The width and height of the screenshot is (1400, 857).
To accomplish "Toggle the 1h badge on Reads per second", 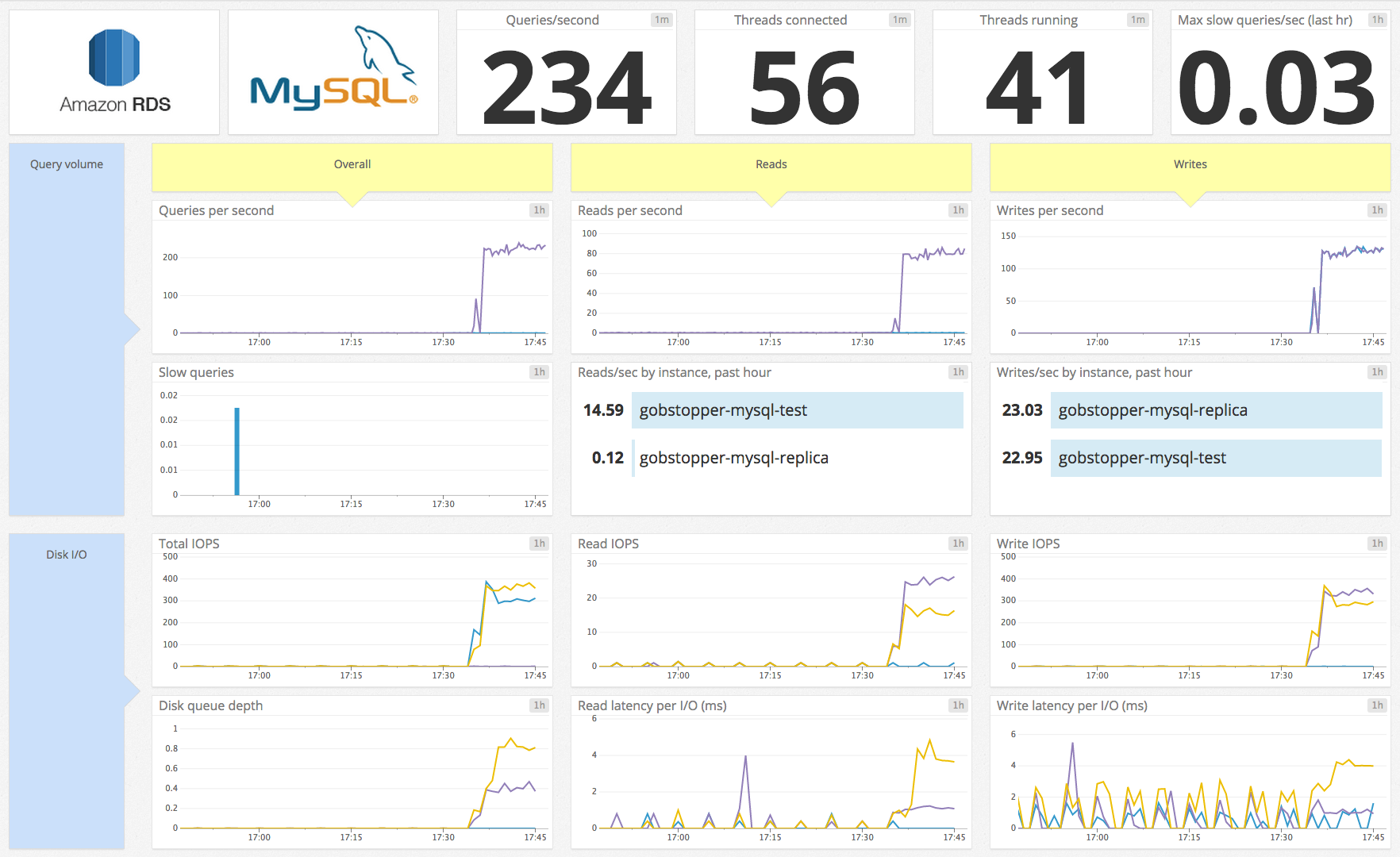I will click(x=957, y=210).
